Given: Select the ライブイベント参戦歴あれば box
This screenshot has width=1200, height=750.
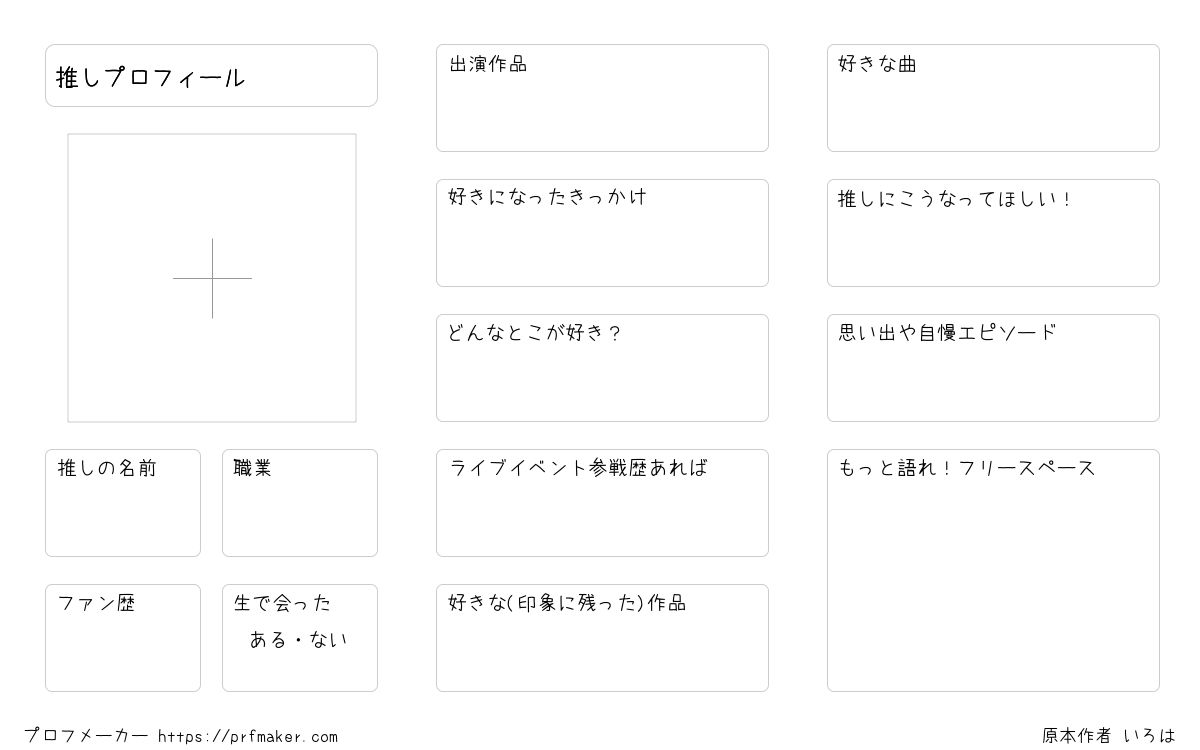Looking at the screenshot, I should (602, 503).
